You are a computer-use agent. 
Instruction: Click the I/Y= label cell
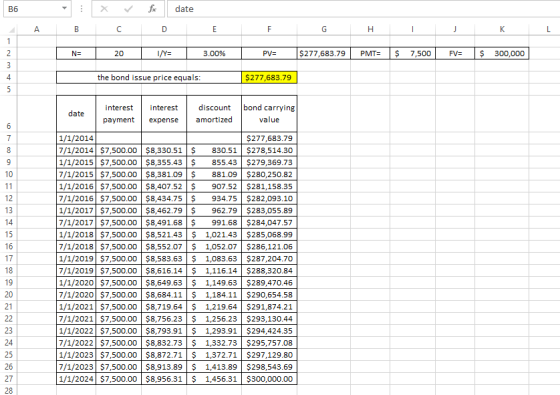(x=164, y=54)
